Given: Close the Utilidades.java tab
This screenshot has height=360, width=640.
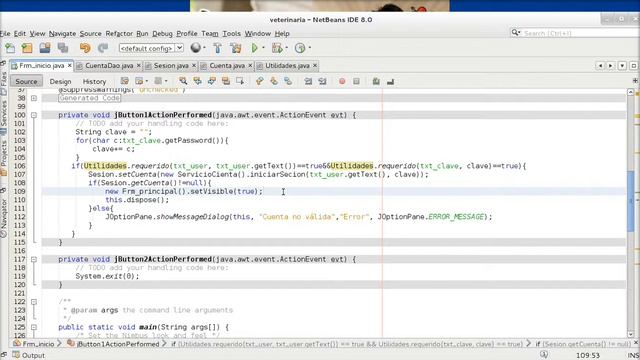Looking at the screenshot, I should [x=315, y=65].
